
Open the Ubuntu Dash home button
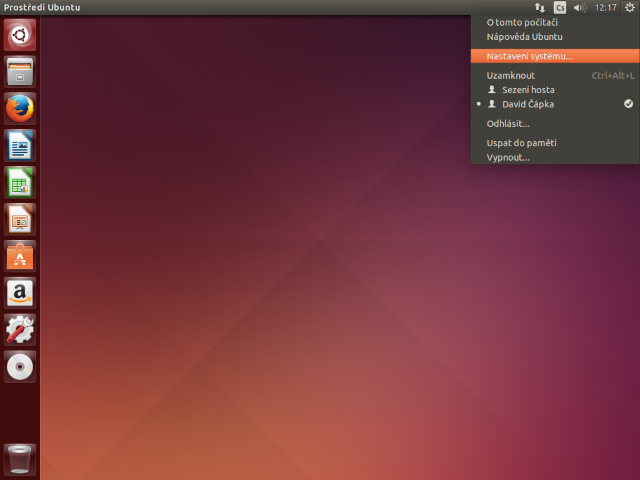pos(20,35)
